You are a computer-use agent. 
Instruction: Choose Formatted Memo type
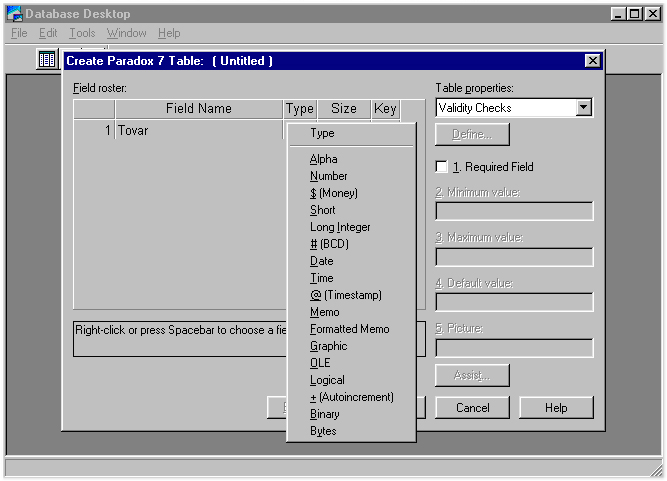coord(349,329)
